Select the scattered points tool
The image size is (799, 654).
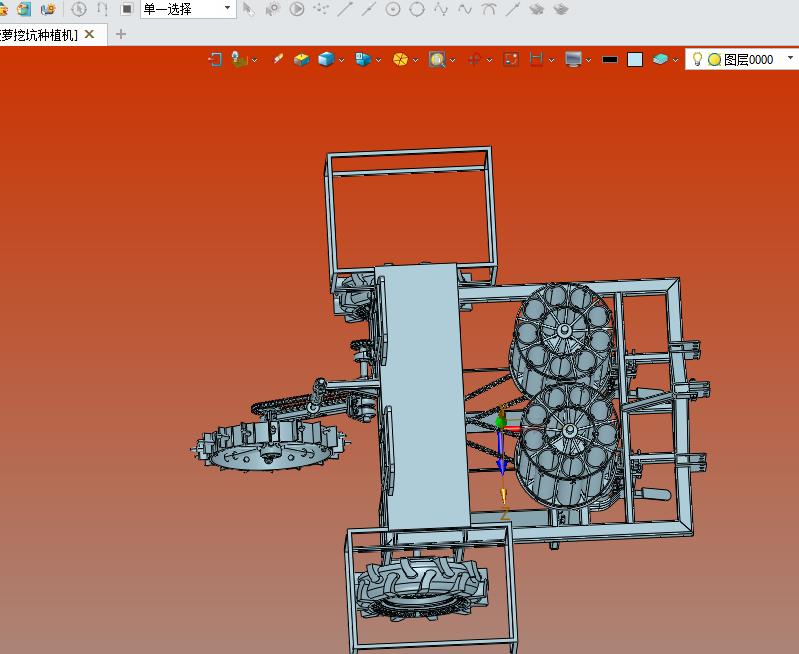click(x=321, y=9)
